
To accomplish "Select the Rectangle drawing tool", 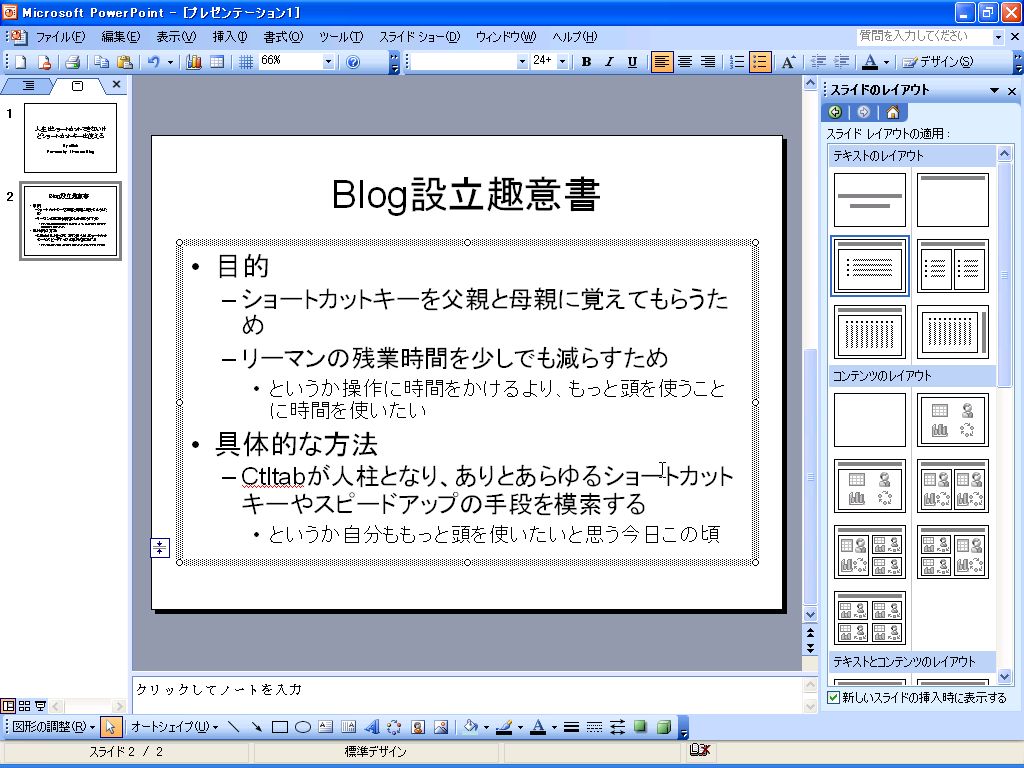I will pos(280,727).
